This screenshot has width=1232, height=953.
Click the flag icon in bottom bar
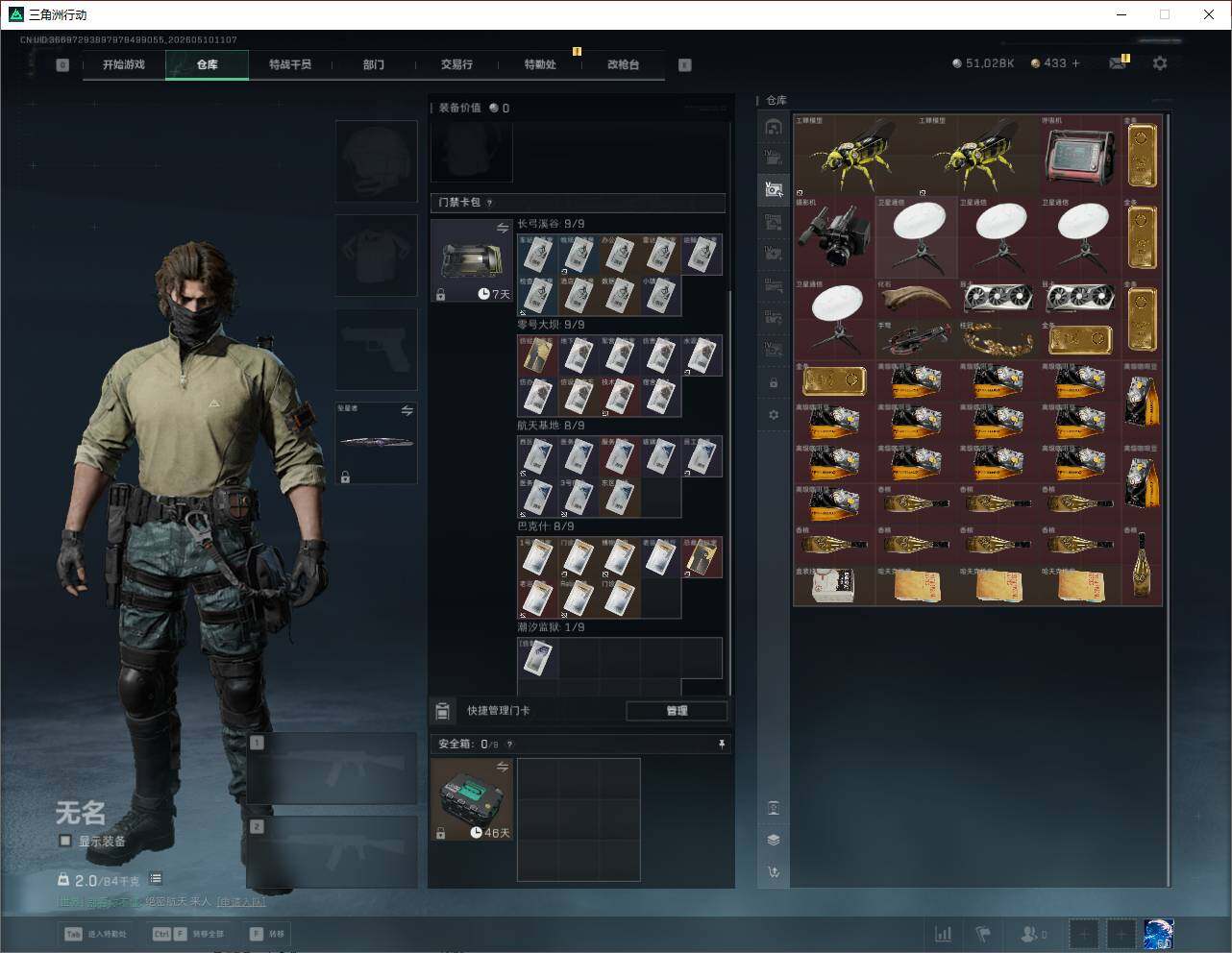tap(983, 934)
